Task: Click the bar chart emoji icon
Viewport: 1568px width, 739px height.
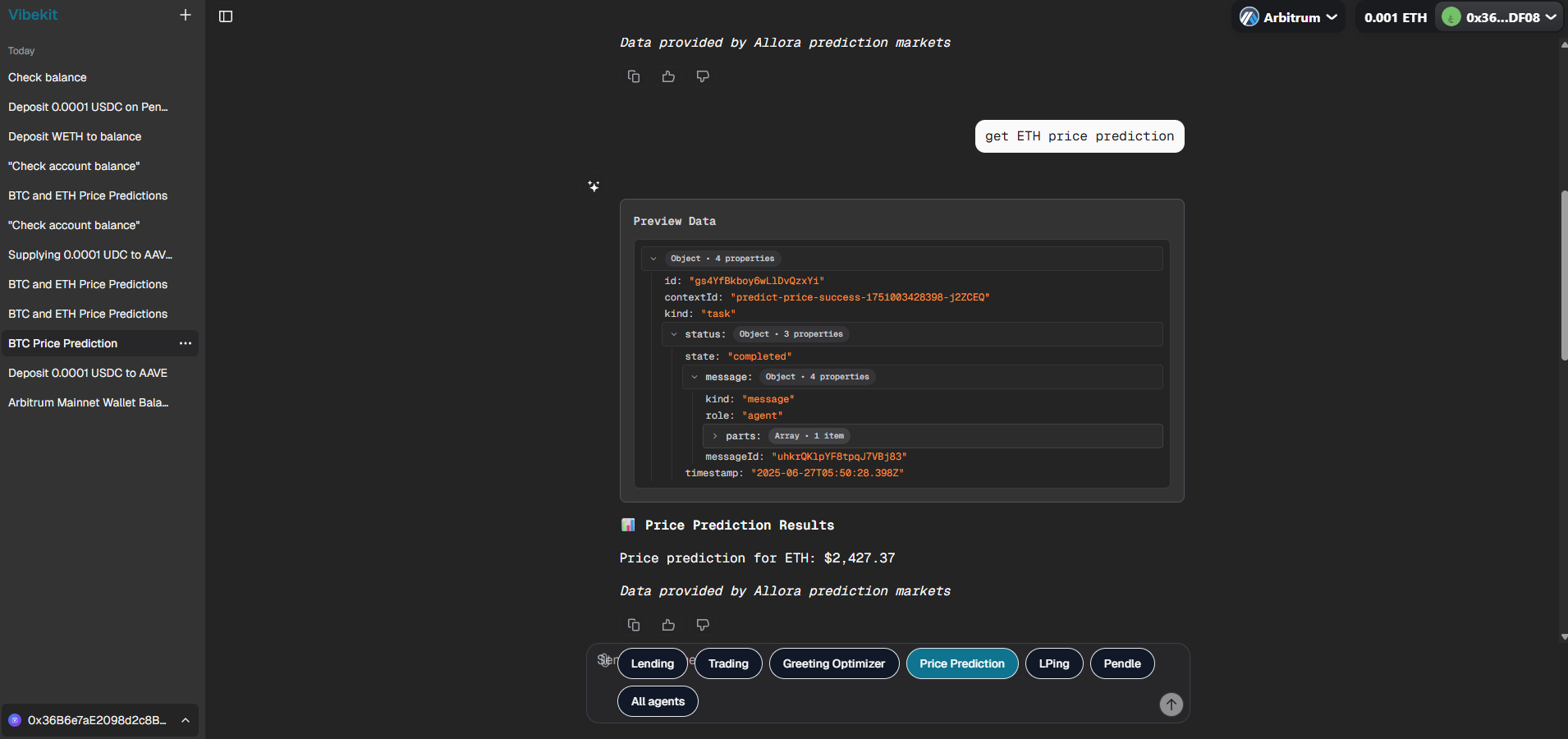Action: click(628, 525)
